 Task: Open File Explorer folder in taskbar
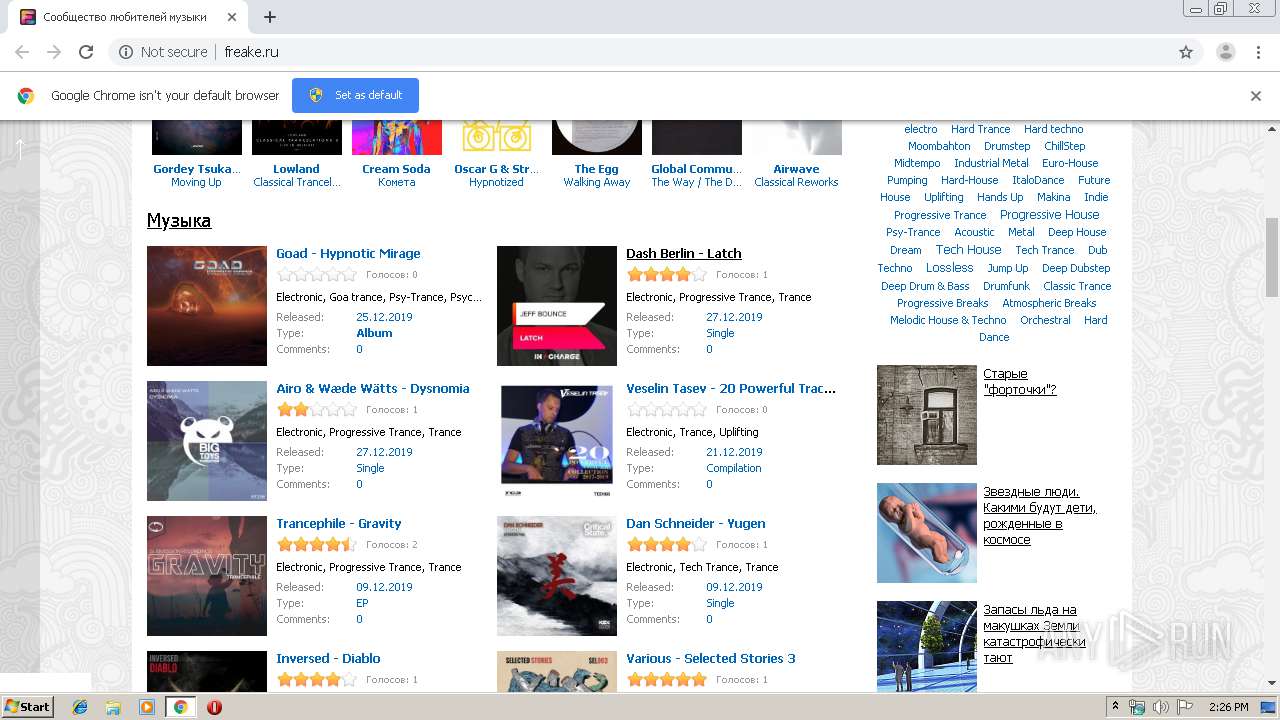point(113,707)
